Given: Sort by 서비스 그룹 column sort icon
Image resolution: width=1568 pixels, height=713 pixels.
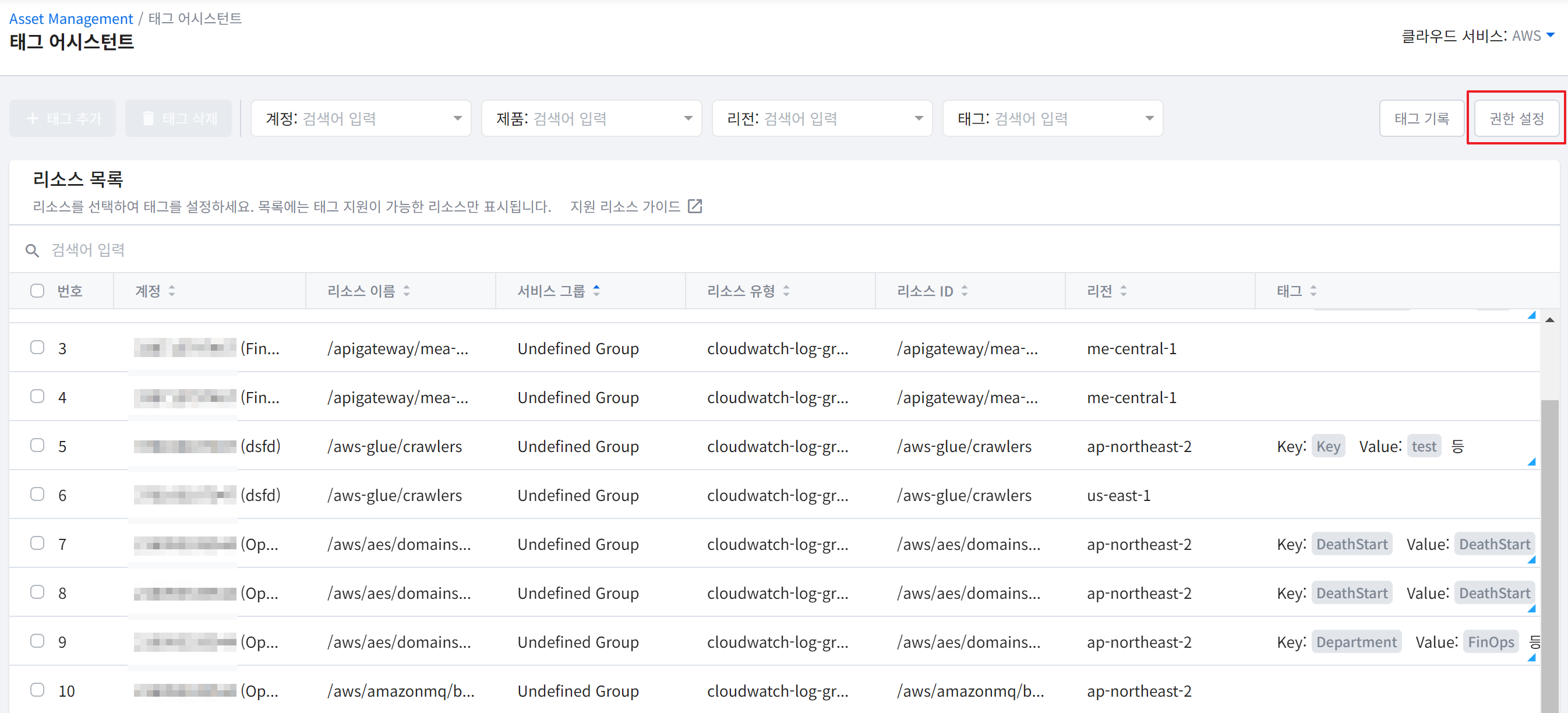Looking at the screenshot, I should (x=596, y=291).
